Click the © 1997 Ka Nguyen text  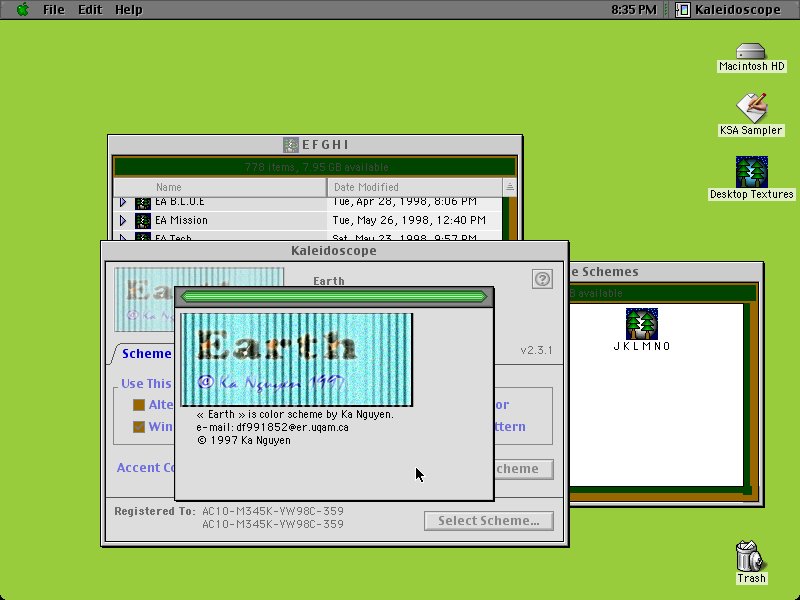(244, 440)
